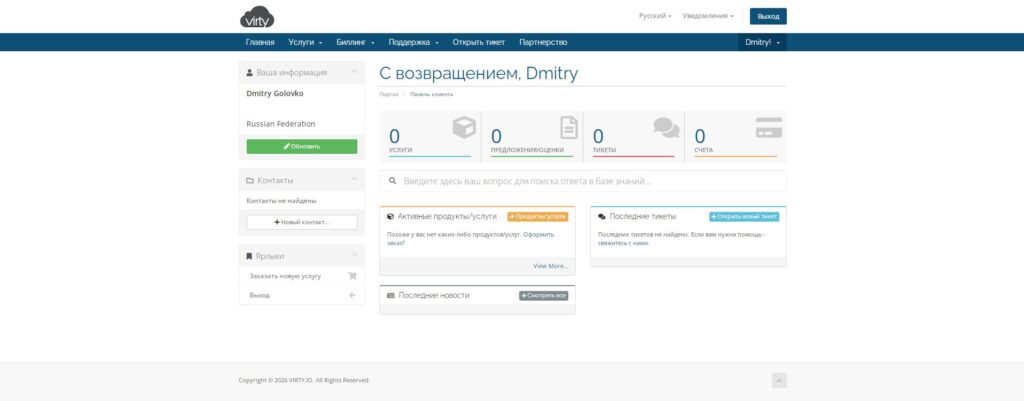Click the scroll-to-top arrow in footer
The width and height of the screenshot is (1024, 401).
[779, 381]
